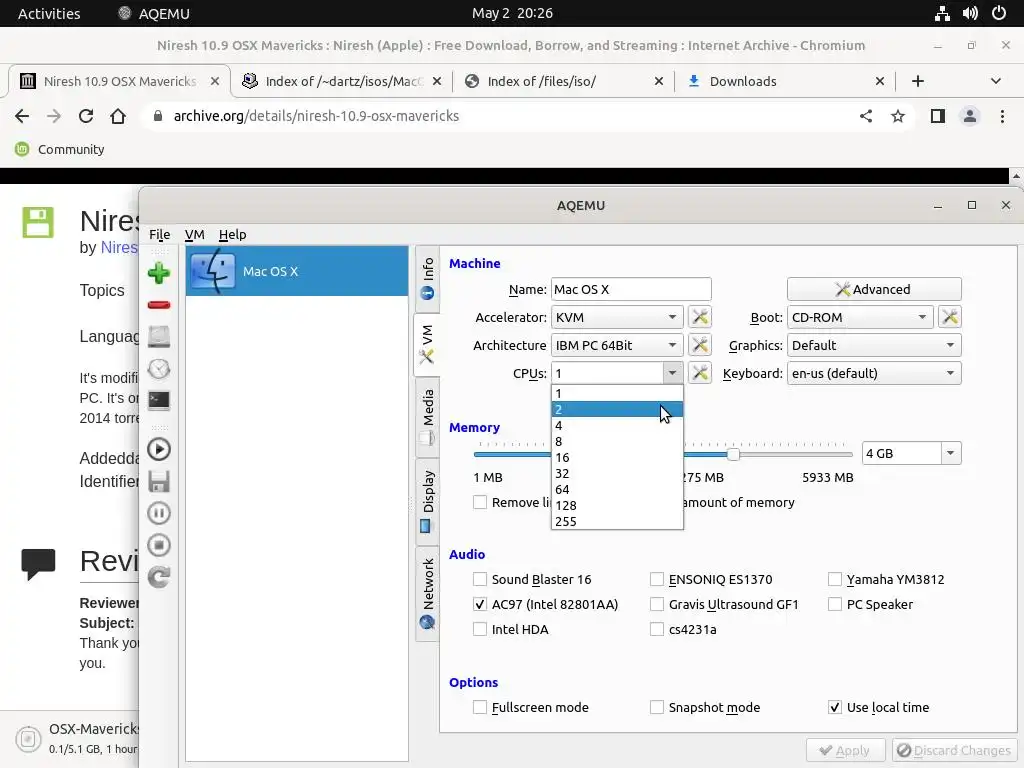1024x768 pixels.
Task: Move the memory slider handle
Action: click(733, 454)
